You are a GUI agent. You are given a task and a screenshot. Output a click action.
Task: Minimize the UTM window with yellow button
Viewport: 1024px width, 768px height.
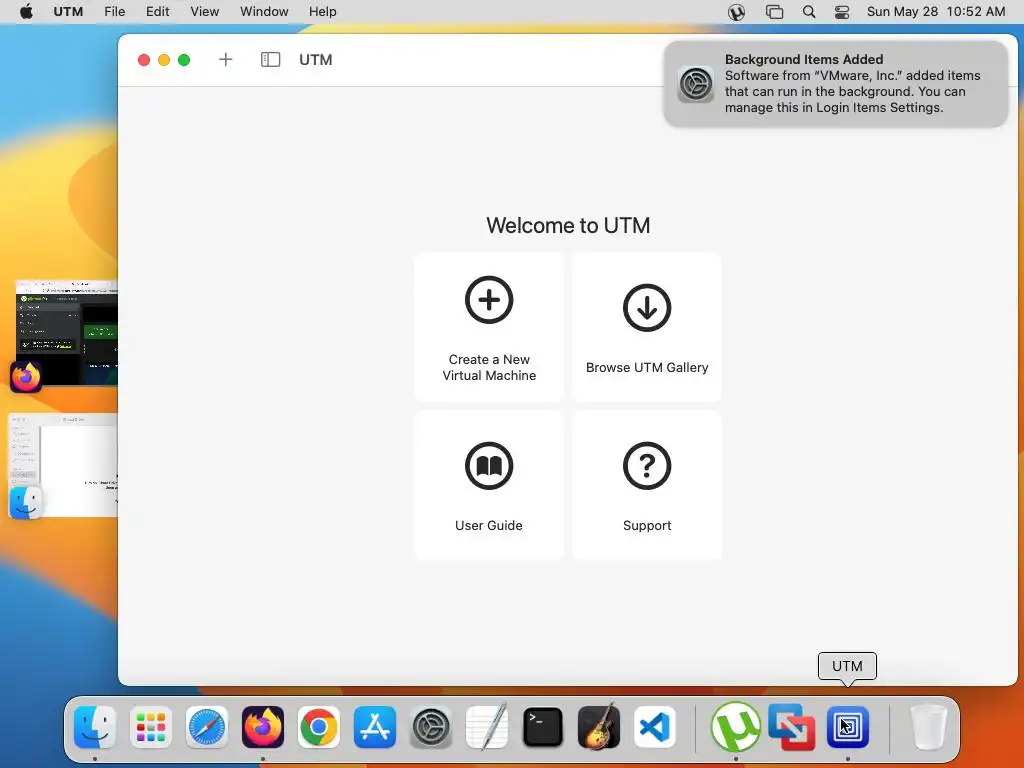[164, 60]
